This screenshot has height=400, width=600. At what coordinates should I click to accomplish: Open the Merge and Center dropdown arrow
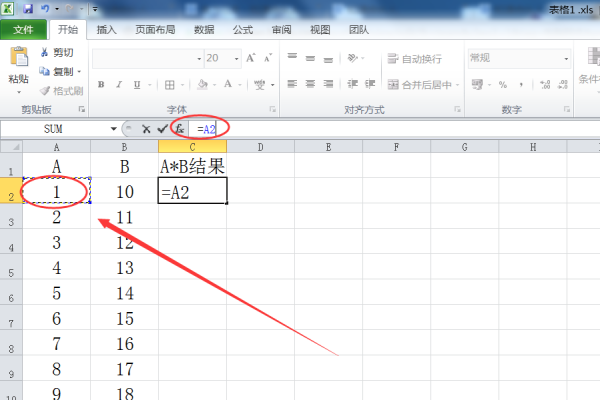pos(458,85)
